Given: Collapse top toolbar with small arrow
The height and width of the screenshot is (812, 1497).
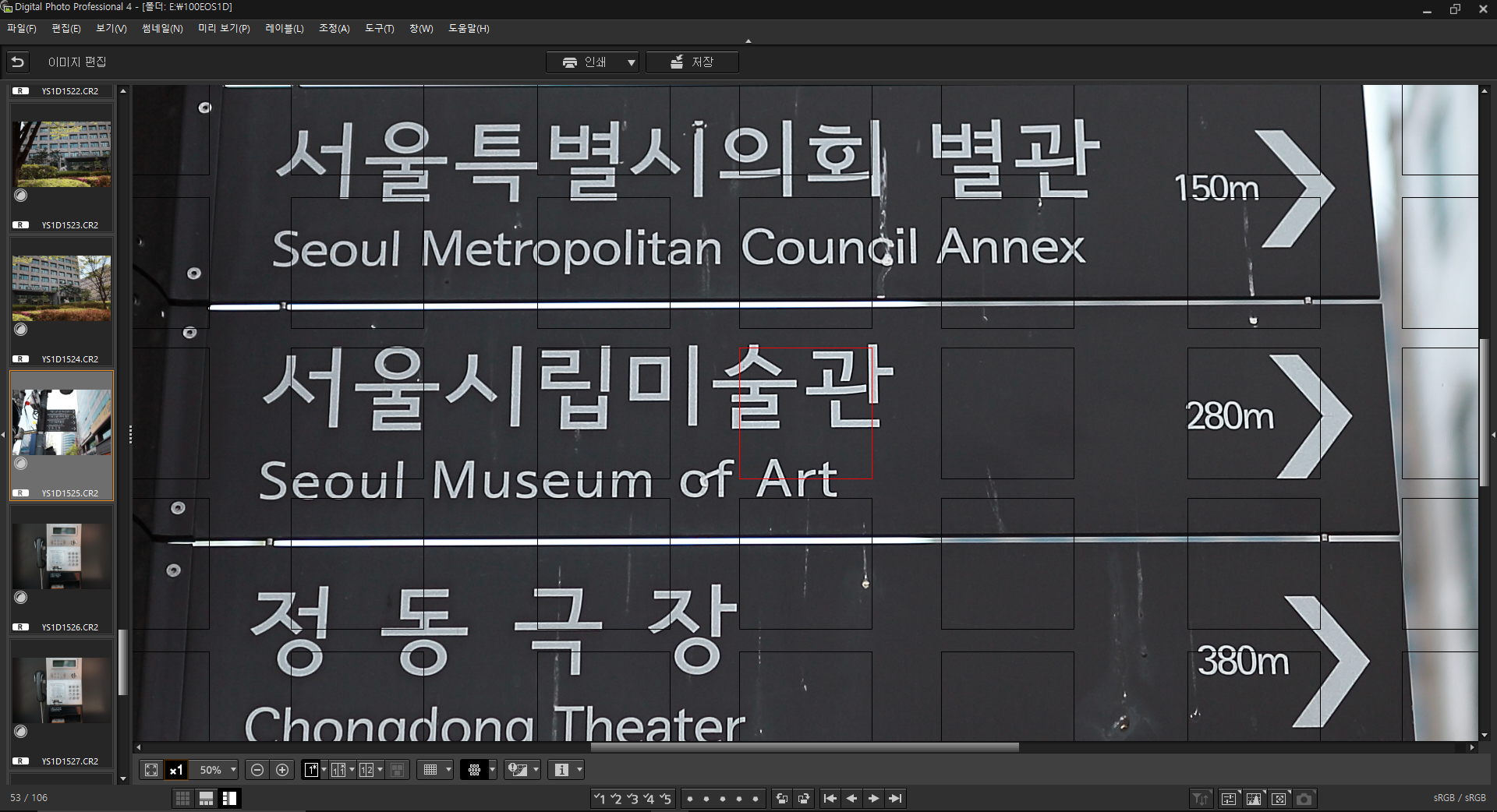Looking at the screenshot, I should point(748,41).
